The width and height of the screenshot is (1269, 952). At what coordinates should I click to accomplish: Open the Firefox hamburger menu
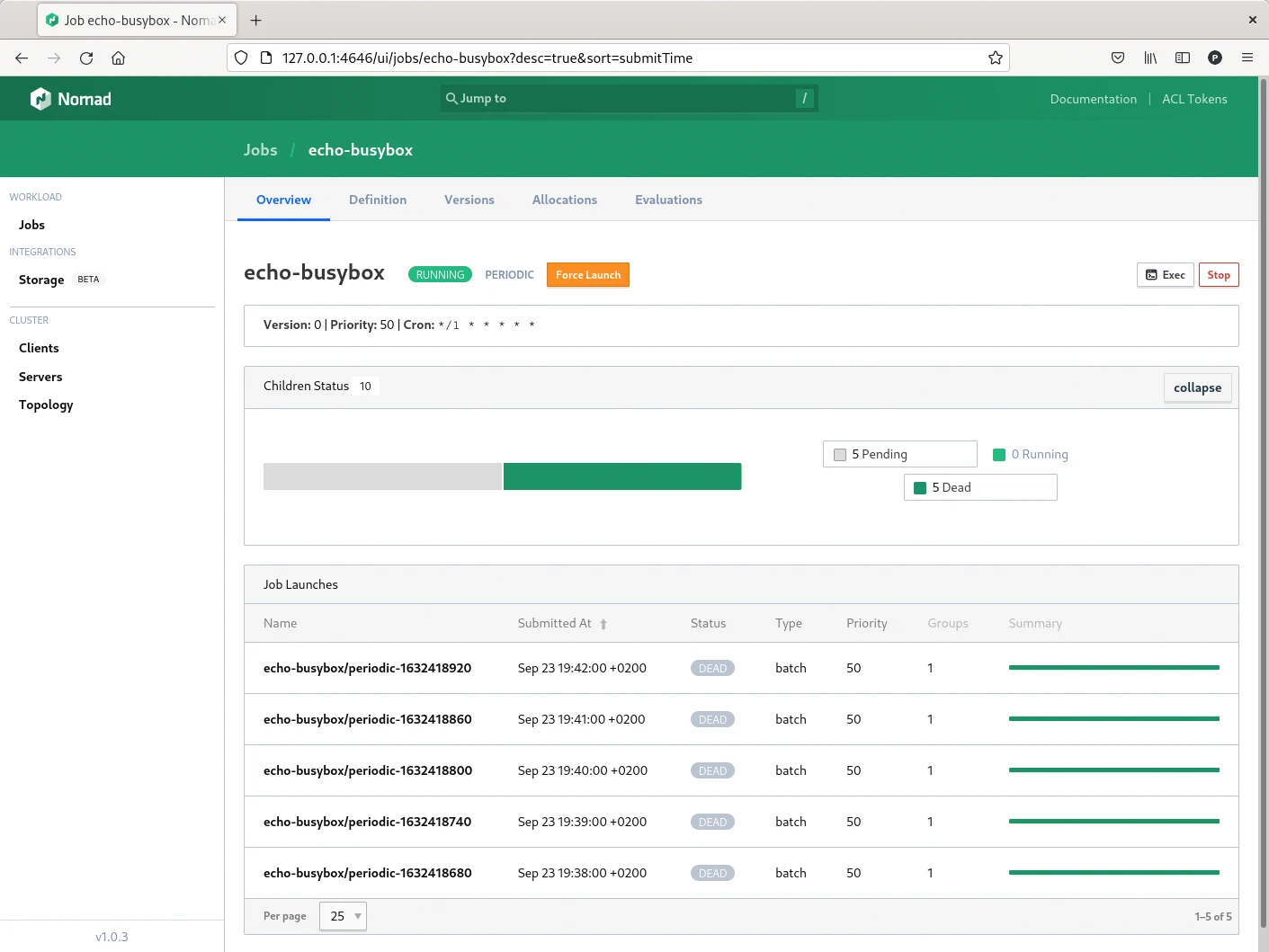click(1247, 58)
